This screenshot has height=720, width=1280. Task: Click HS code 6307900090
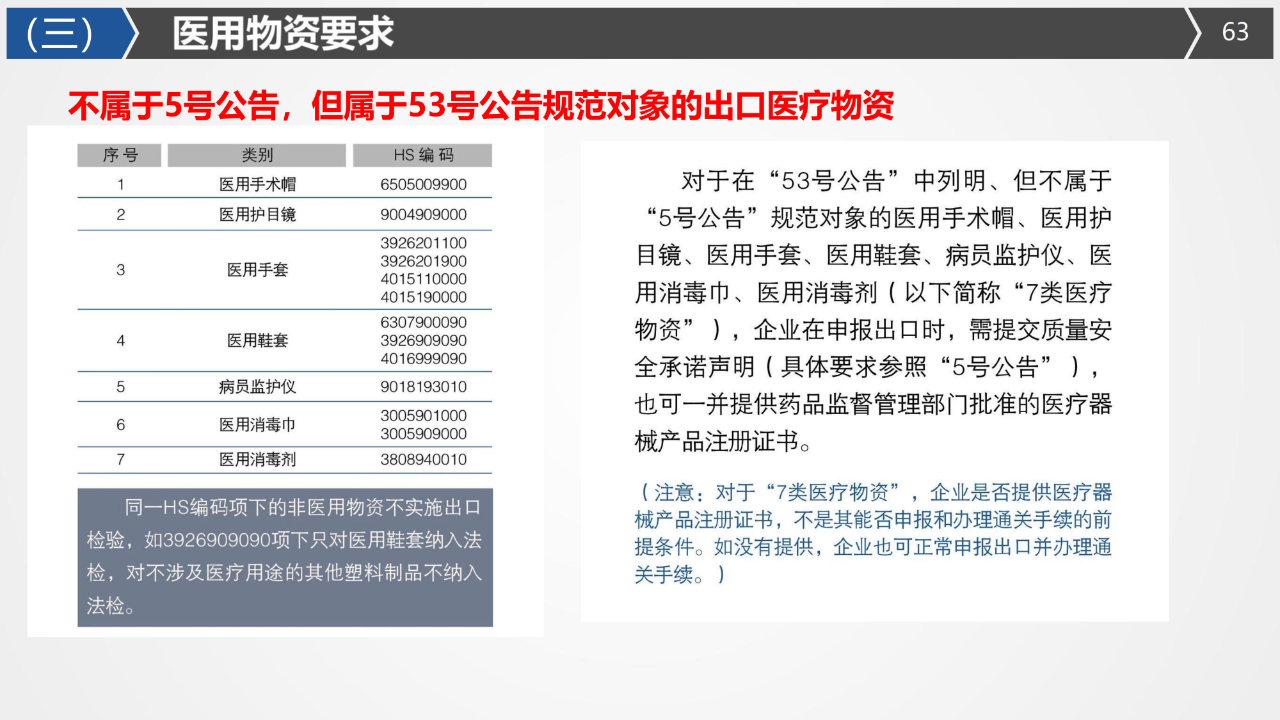point(423,322)
